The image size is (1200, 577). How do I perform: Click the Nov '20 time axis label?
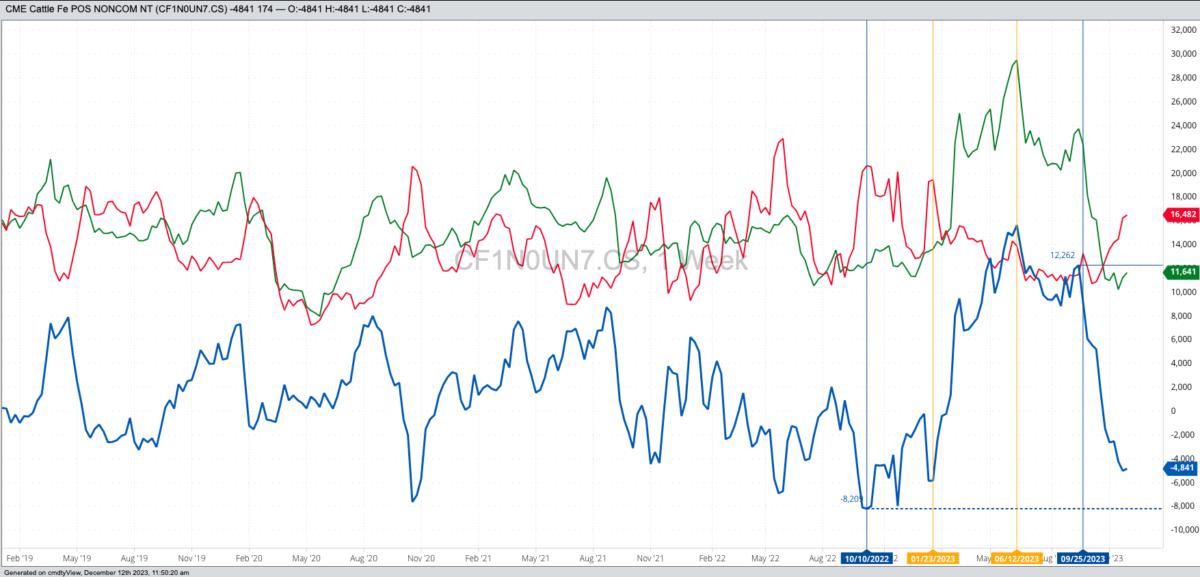(x=422, y=557)
